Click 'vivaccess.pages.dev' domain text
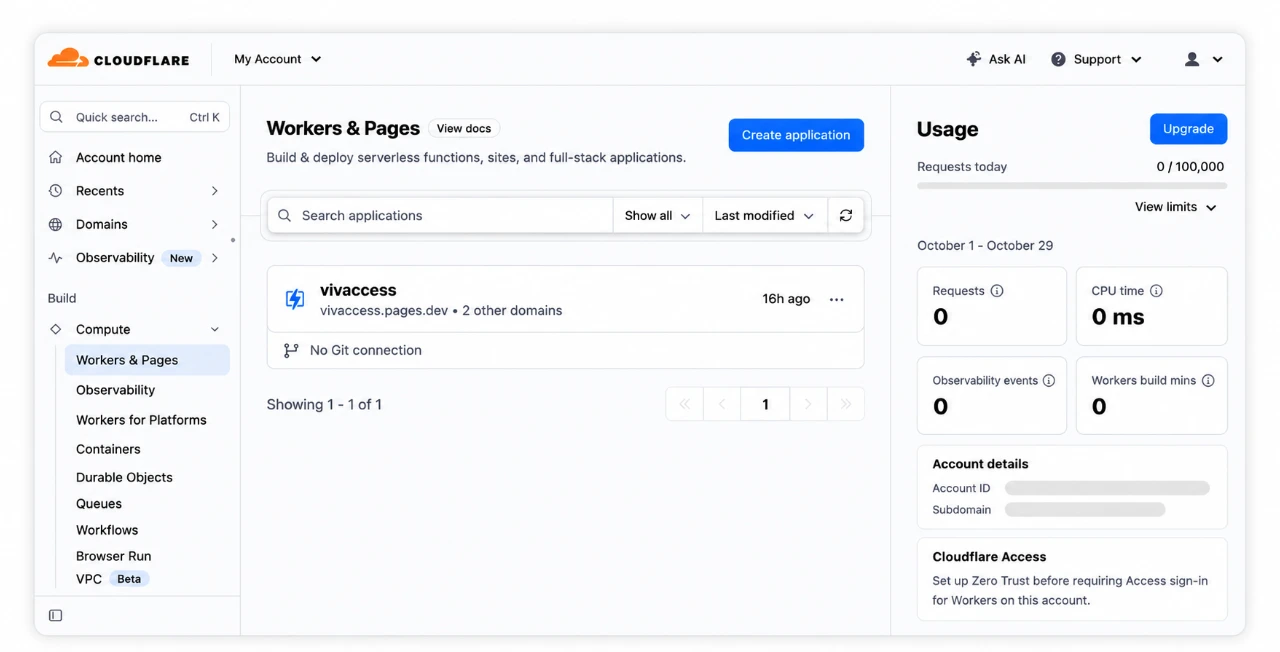This screenshot has width=1280, height=652. 384,310
